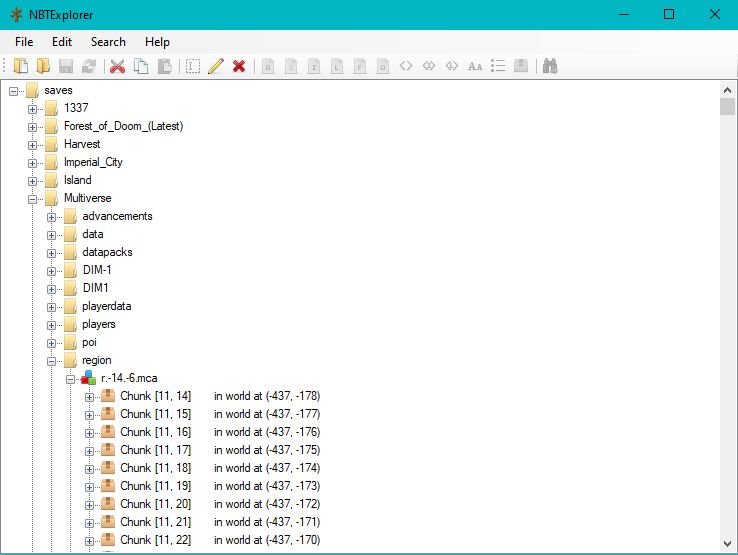Open the Help menu
738x555 pixels.
pos(157,42)
